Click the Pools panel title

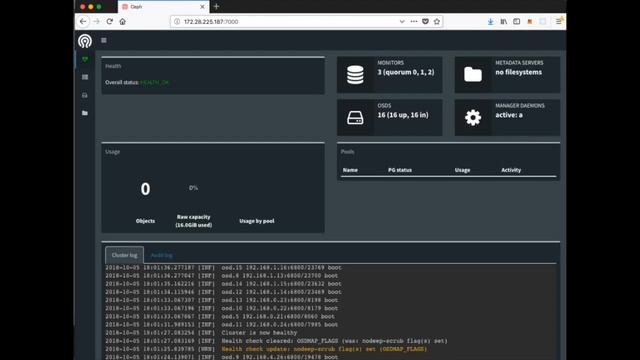click(347, 152)
